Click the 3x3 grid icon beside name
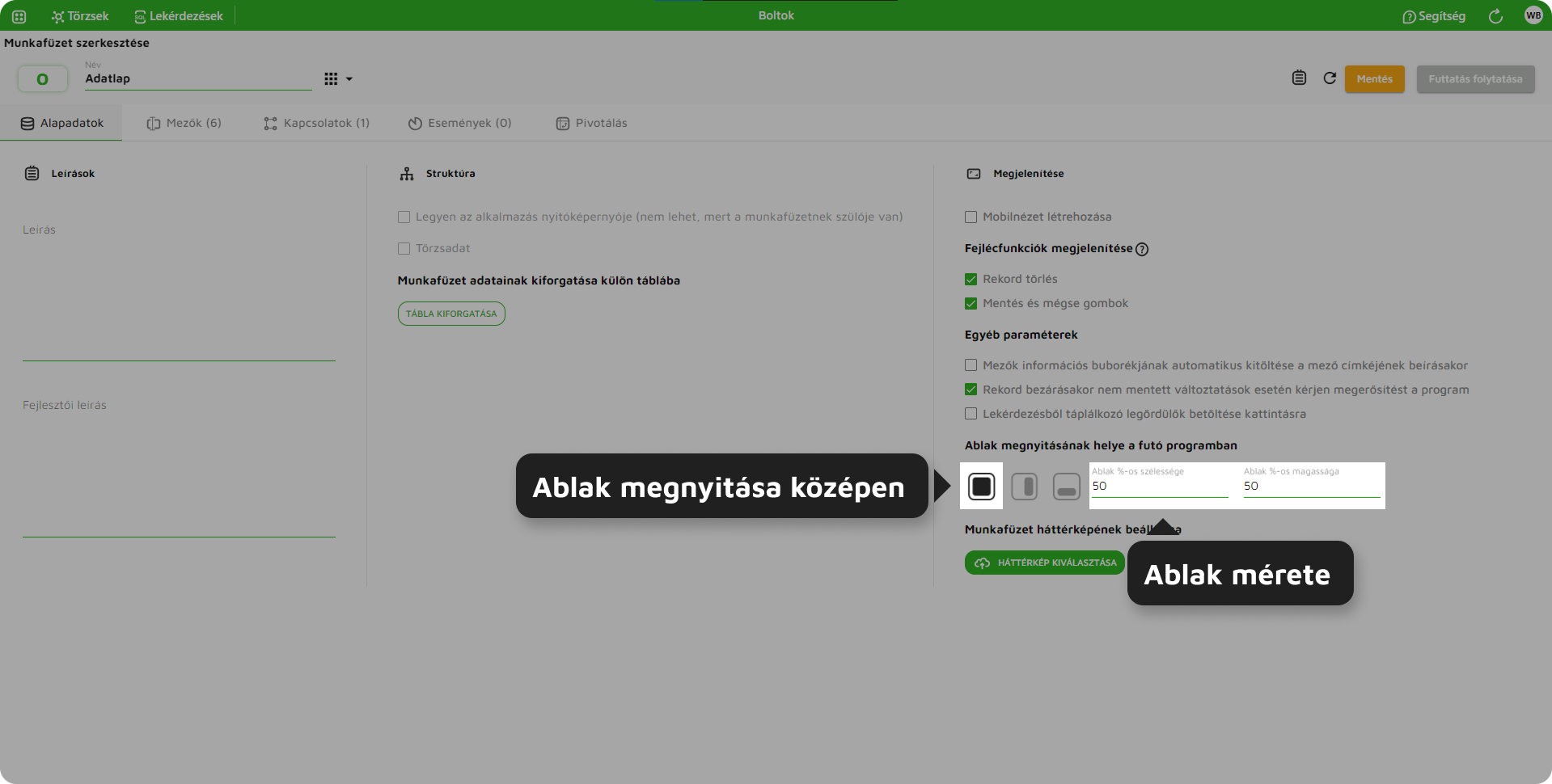Viewport: 1552px width, 784px height. tap(331, 78)
